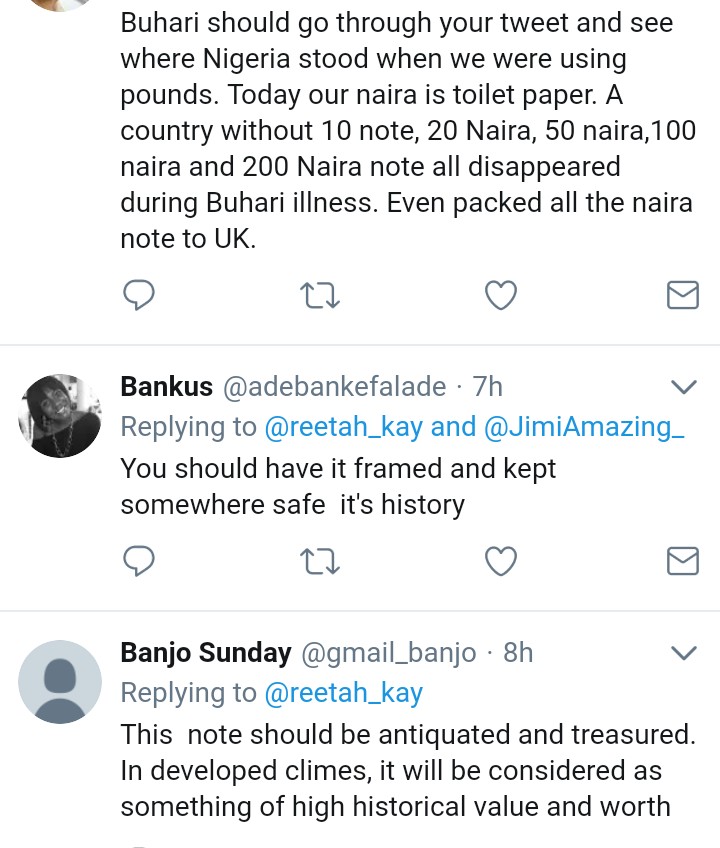Tap the @adebankefalade handle
The height and width of the screenshot is (848, 720).
click(x=333, y=387)
